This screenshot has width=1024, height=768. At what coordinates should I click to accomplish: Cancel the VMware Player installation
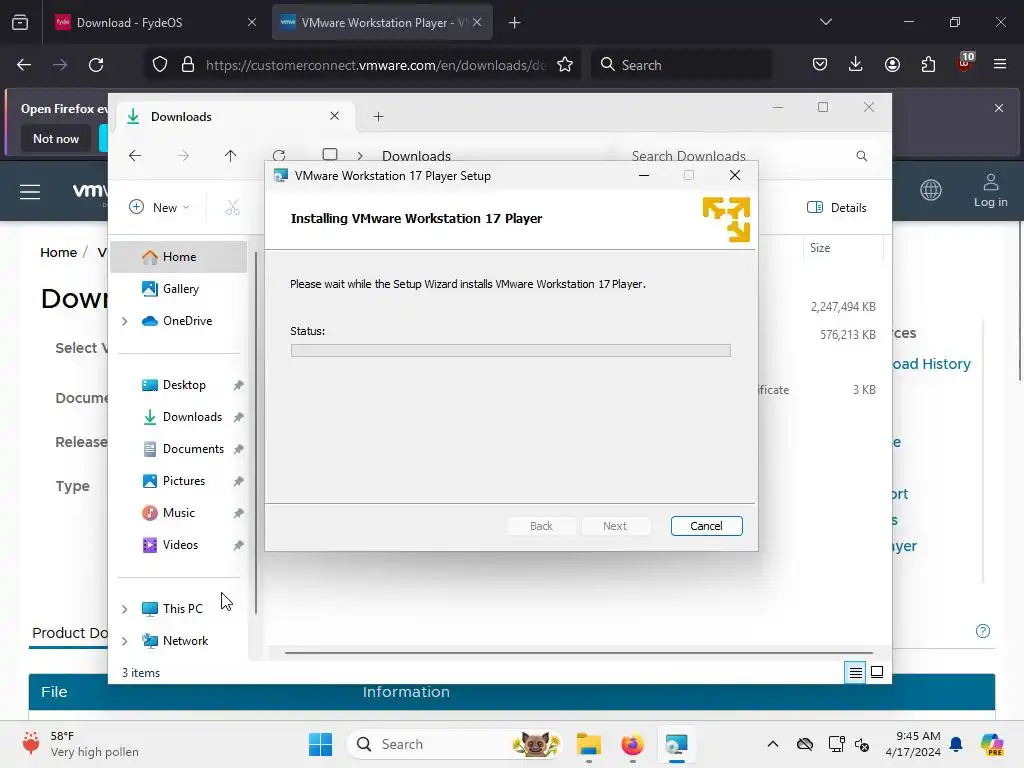pos(706,526)
